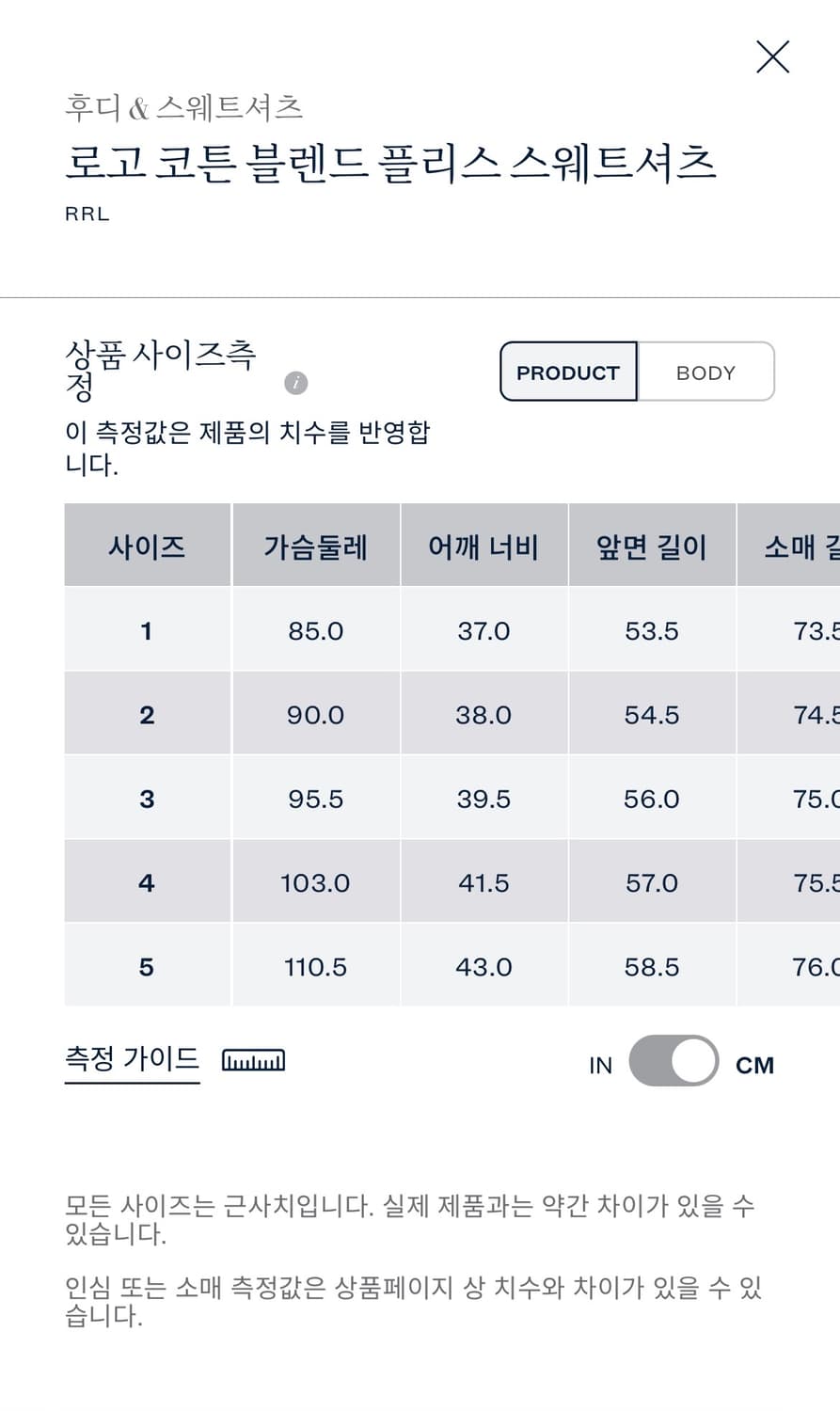Open the 측정 가이드 link
This screenshot has height=1411, width=840.
pyautogui.click(x=132, y=1059)
